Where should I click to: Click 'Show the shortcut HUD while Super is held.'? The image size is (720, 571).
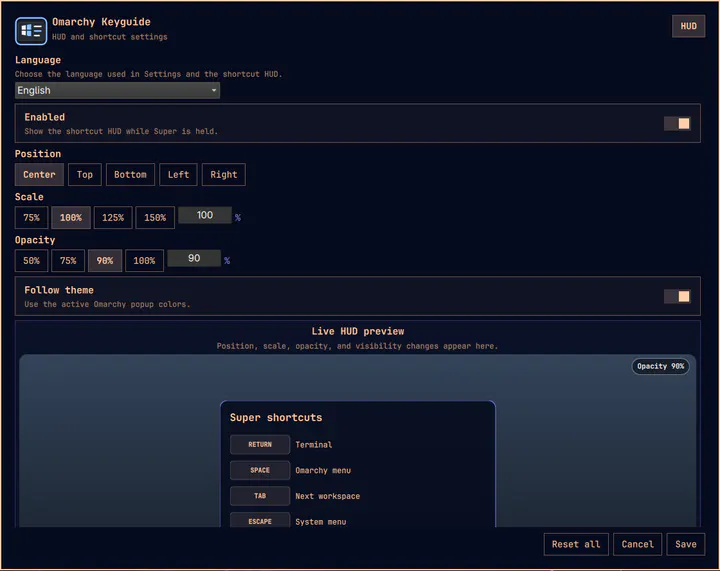121,131
